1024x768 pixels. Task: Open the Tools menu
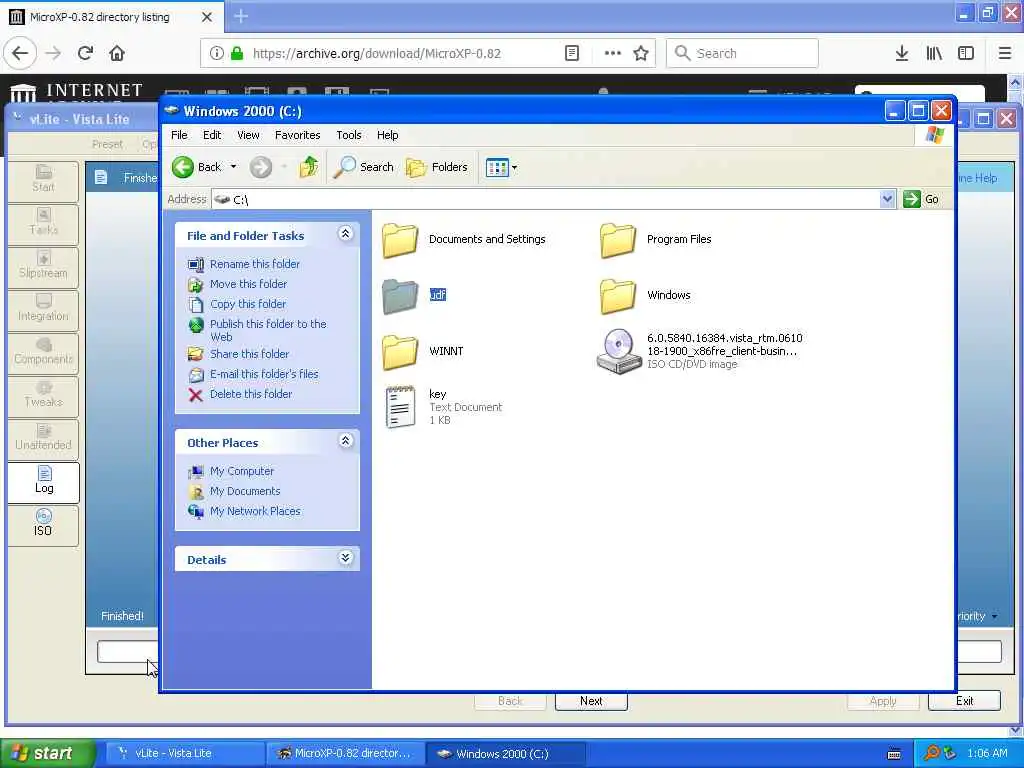pos(349,135)
